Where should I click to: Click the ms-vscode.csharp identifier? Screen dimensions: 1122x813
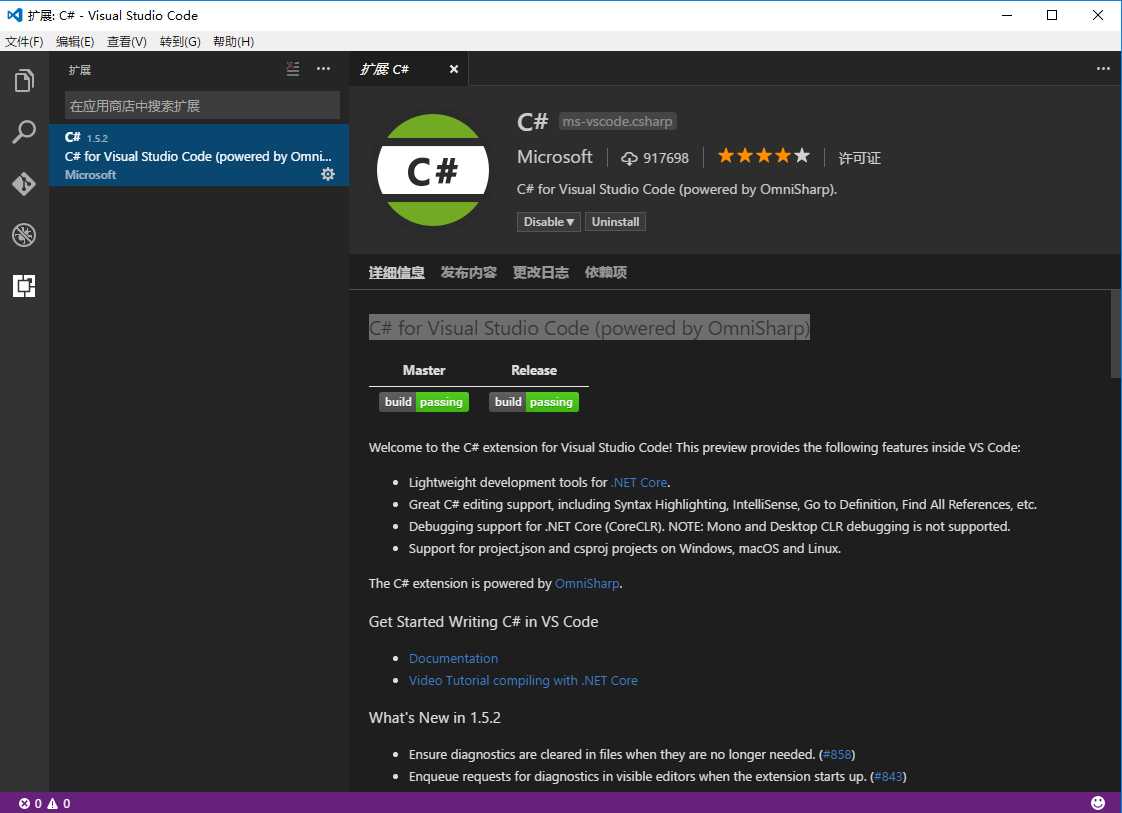click(x=617, y=122)
